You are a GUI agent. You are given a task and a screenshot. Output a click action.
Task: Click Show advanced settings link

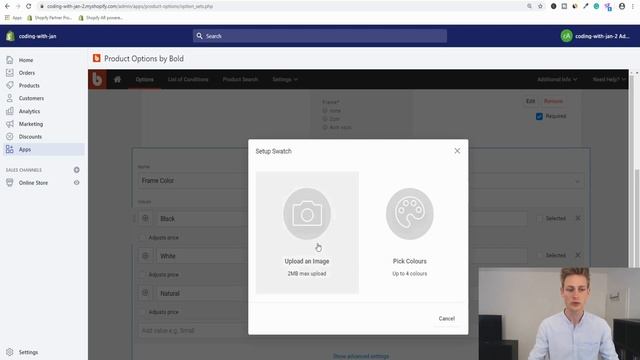[361, 356]
